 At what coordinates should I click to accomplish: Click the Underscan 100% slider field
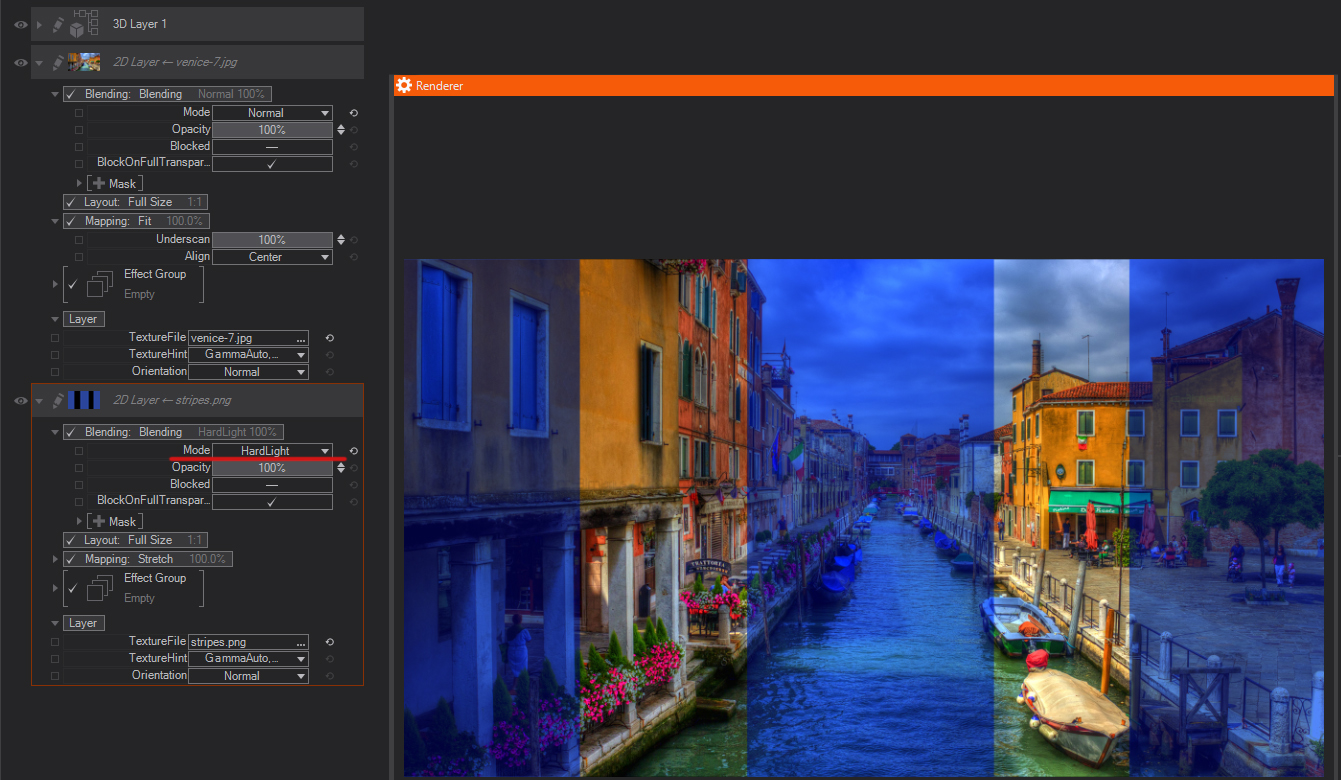tap(272, 240)
